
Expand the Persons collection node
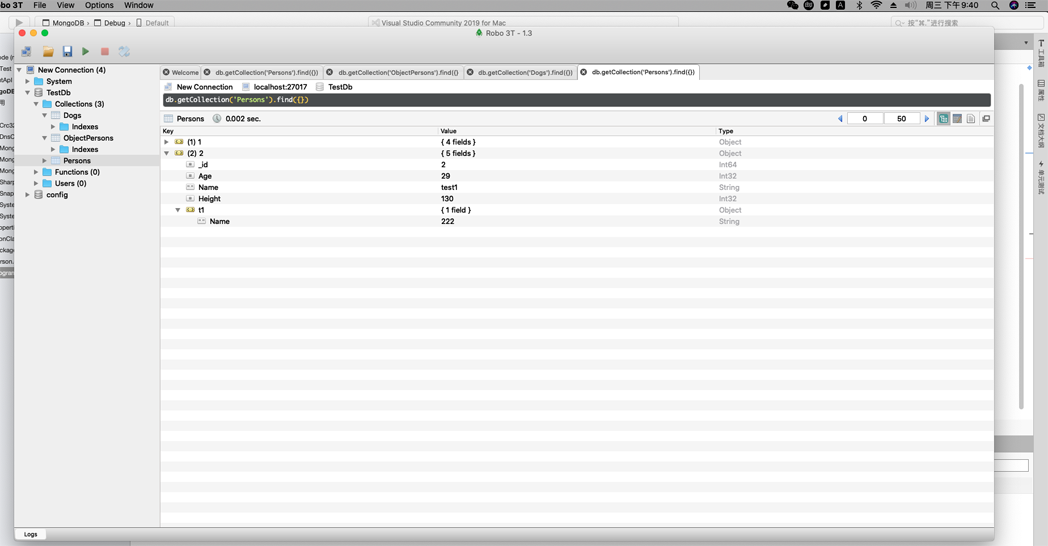point(45,160)
